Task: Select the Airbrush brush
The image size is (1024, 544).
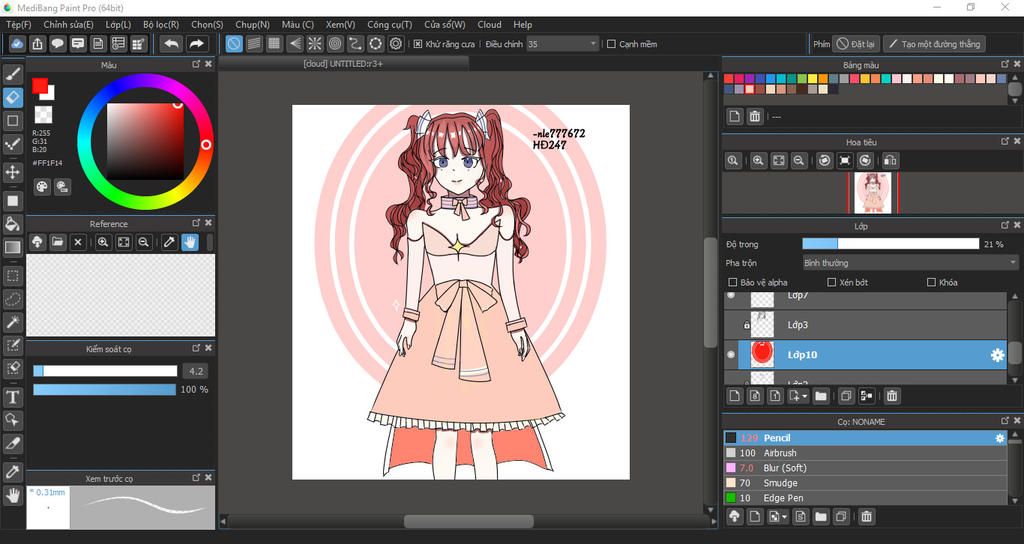Action: [x=865, y=453]
